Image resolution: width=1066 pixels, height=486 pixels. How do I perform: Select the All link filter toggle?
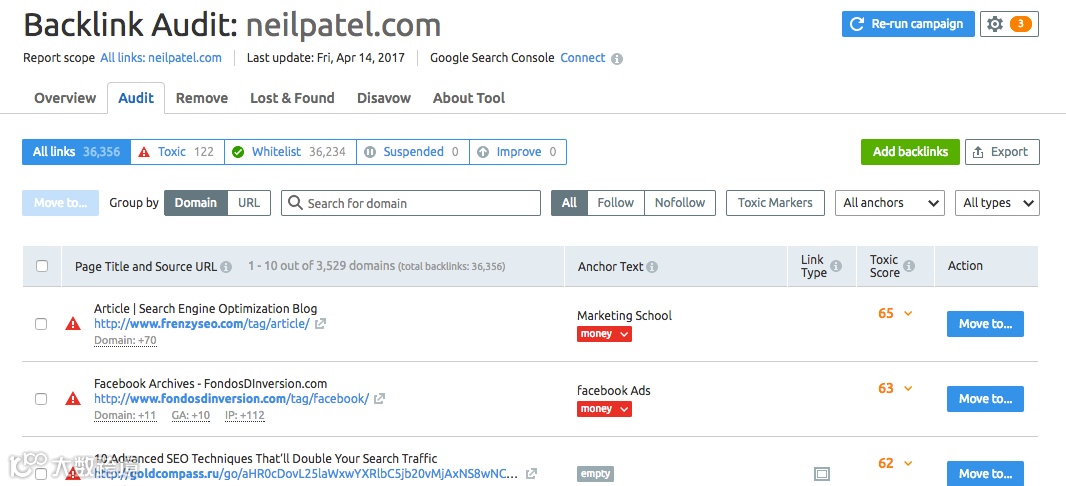point(569,203)
